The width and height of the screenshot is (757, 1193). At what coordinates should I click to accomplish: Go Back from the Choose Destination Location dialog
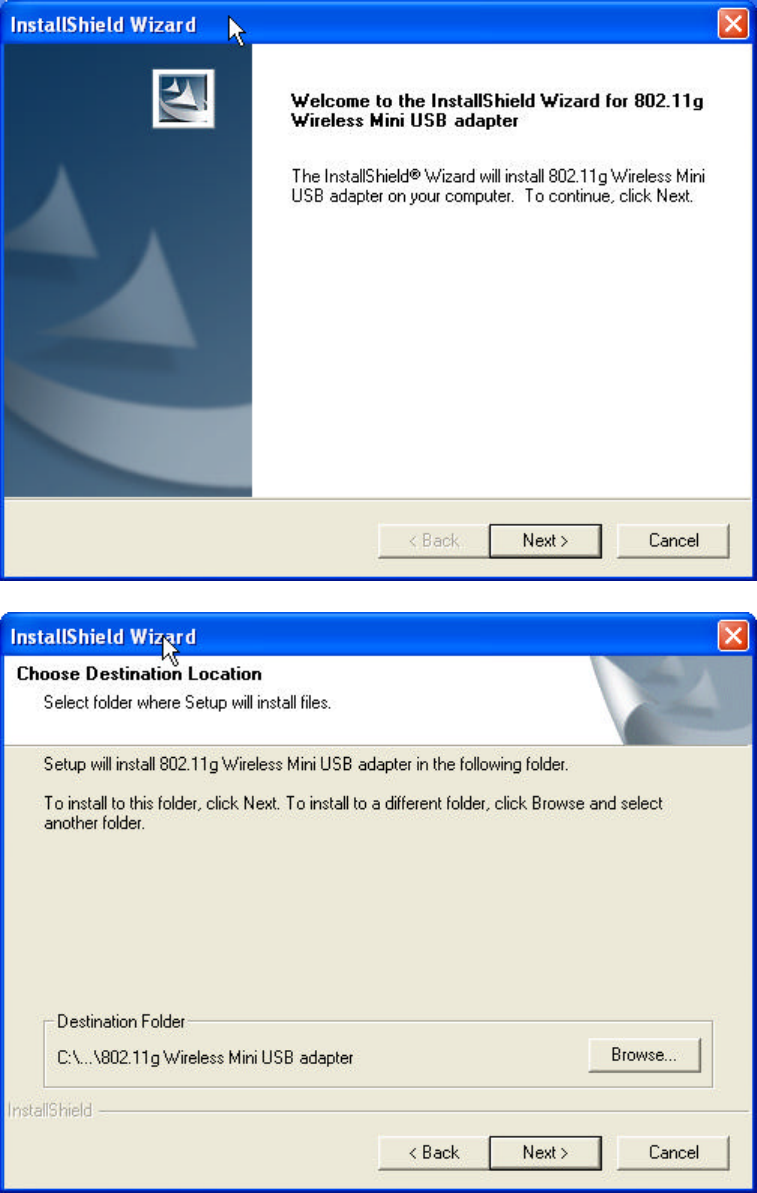tap(433, 1152)
